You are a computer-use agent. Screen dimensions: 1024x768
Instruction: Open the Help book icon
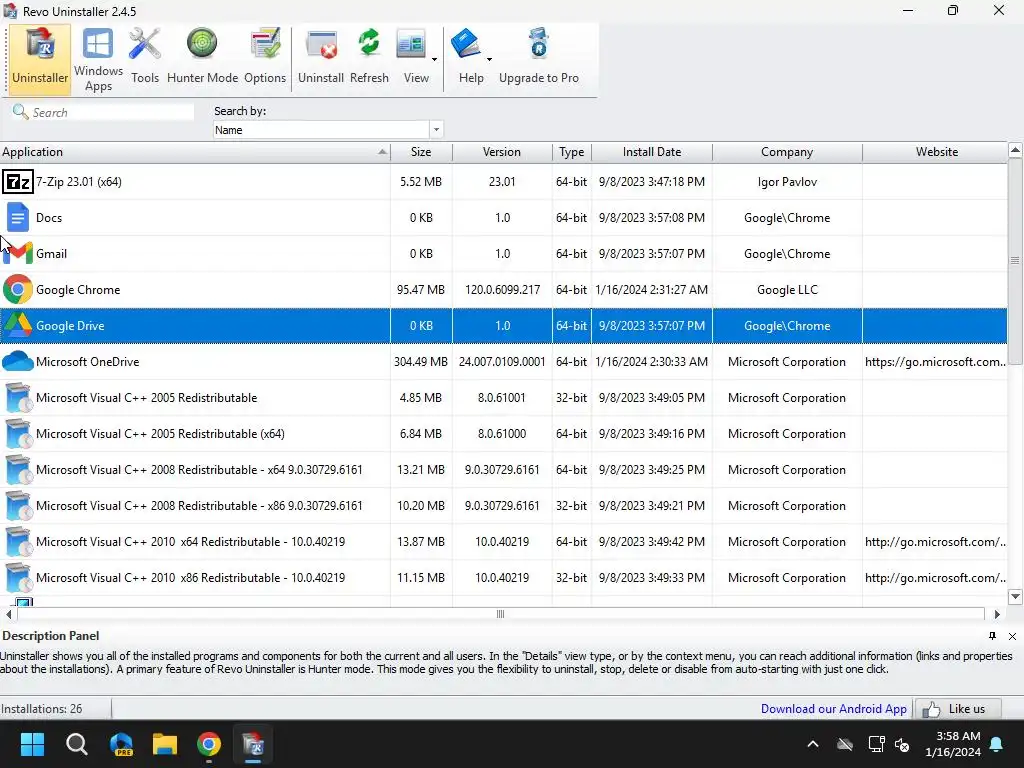(x=465, y=46)
